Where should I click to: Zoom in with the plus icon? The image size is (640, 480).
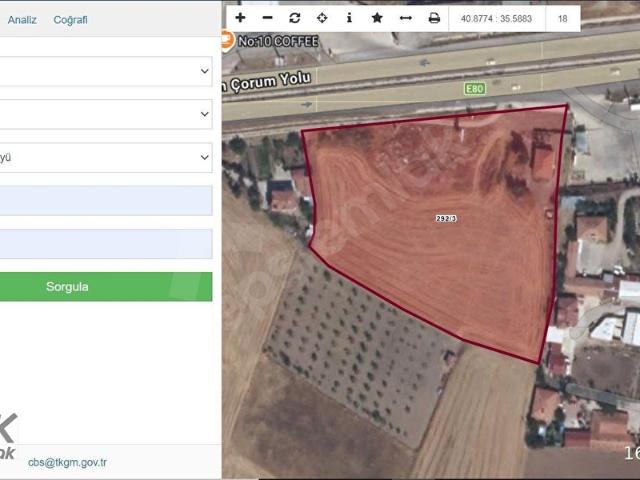(x=240, y=18)
